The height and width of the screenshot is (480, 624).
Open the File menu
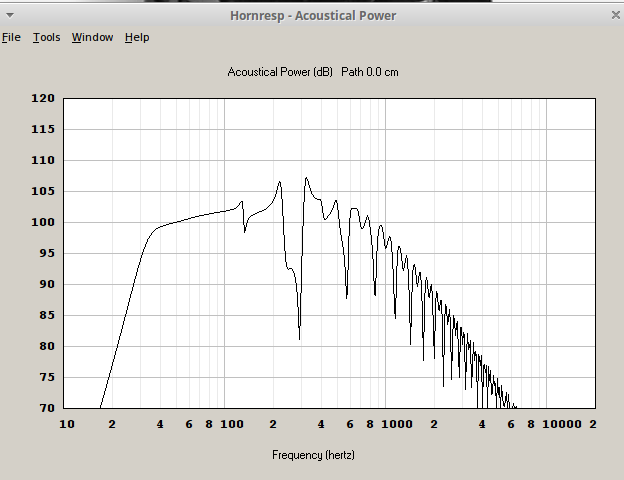point(11,37)
